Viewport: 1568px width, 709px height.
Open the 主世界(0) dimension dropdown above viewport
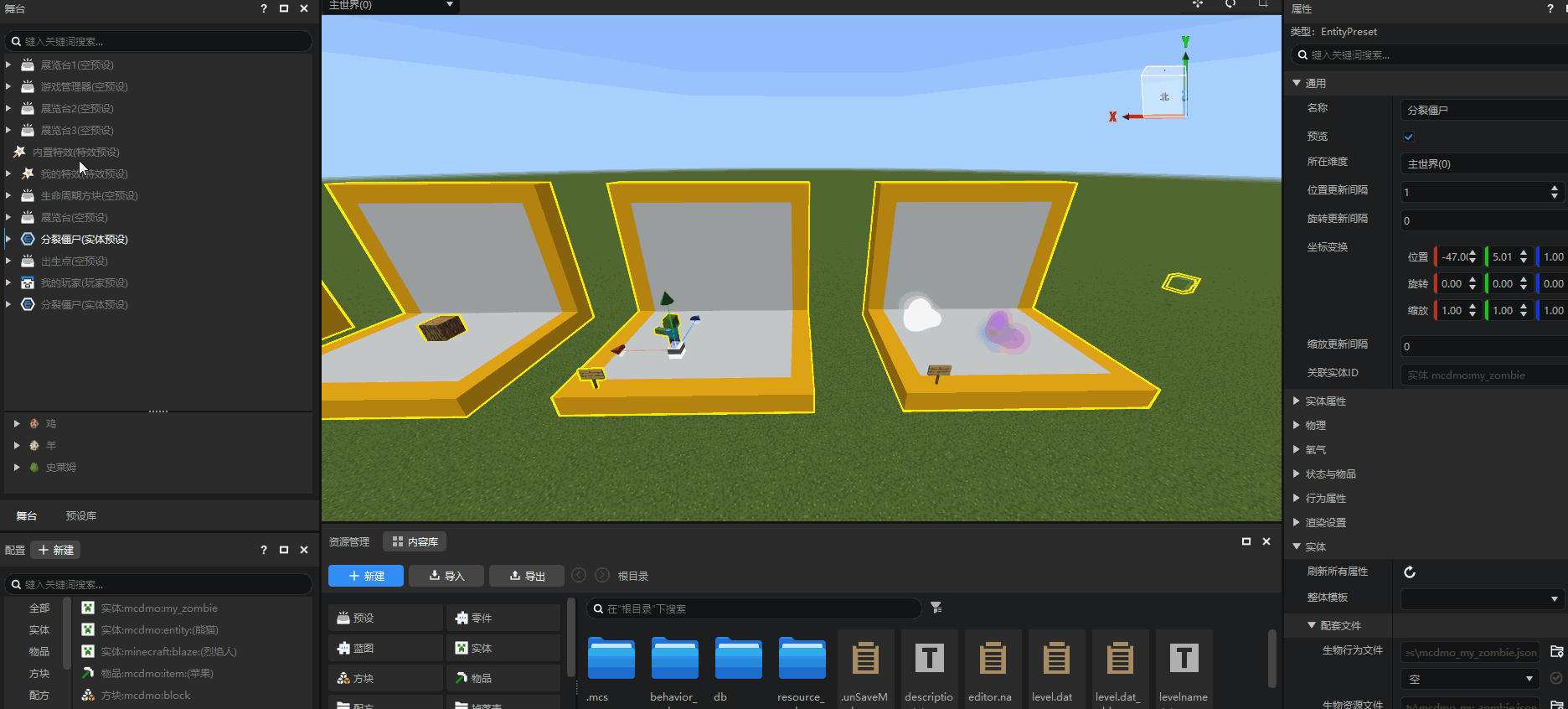pyautogui.click(x=391, y=5)
